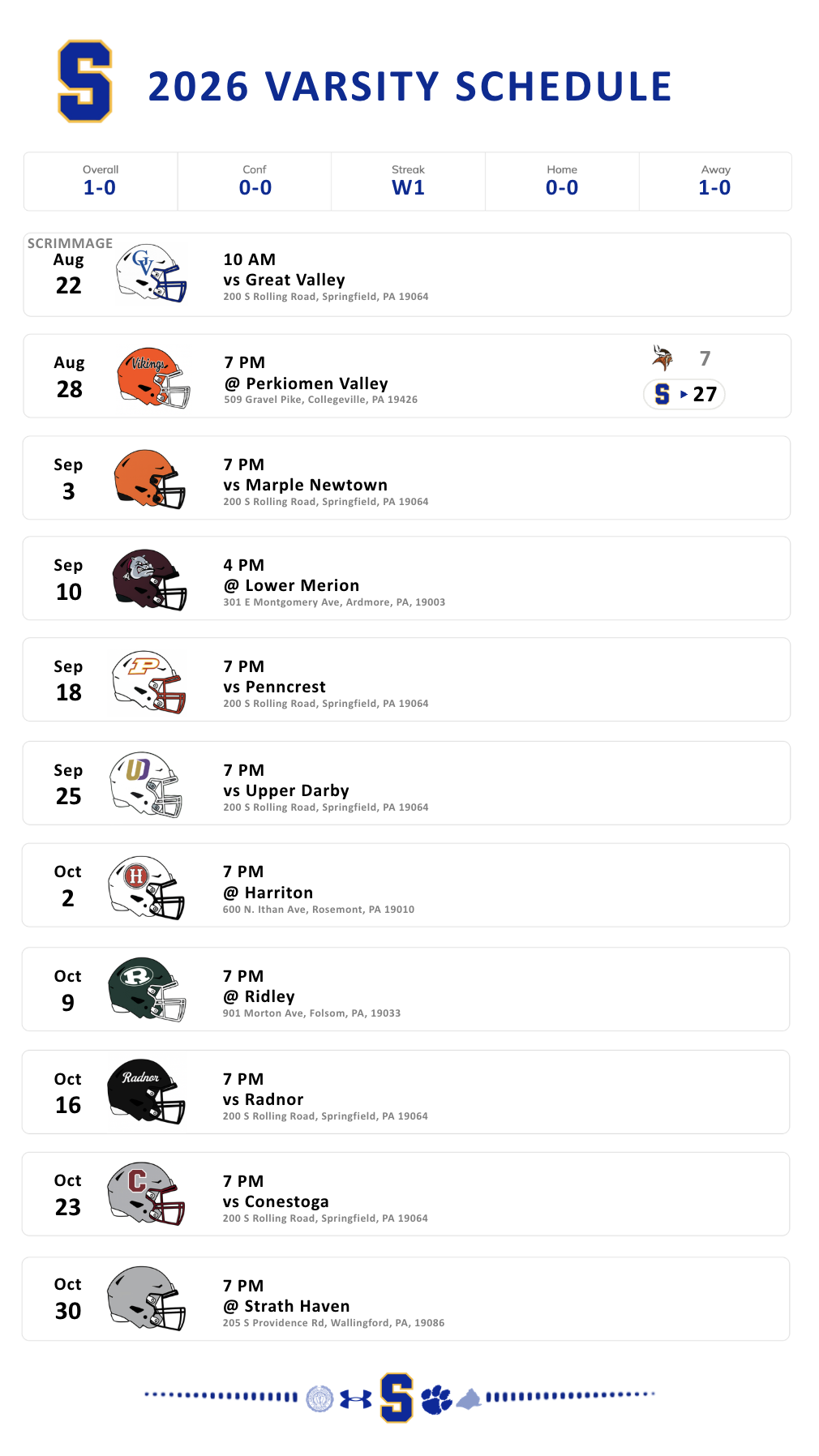Select the Upper Darby helmet icon
819x1456 pixels.
pos(146,784)
